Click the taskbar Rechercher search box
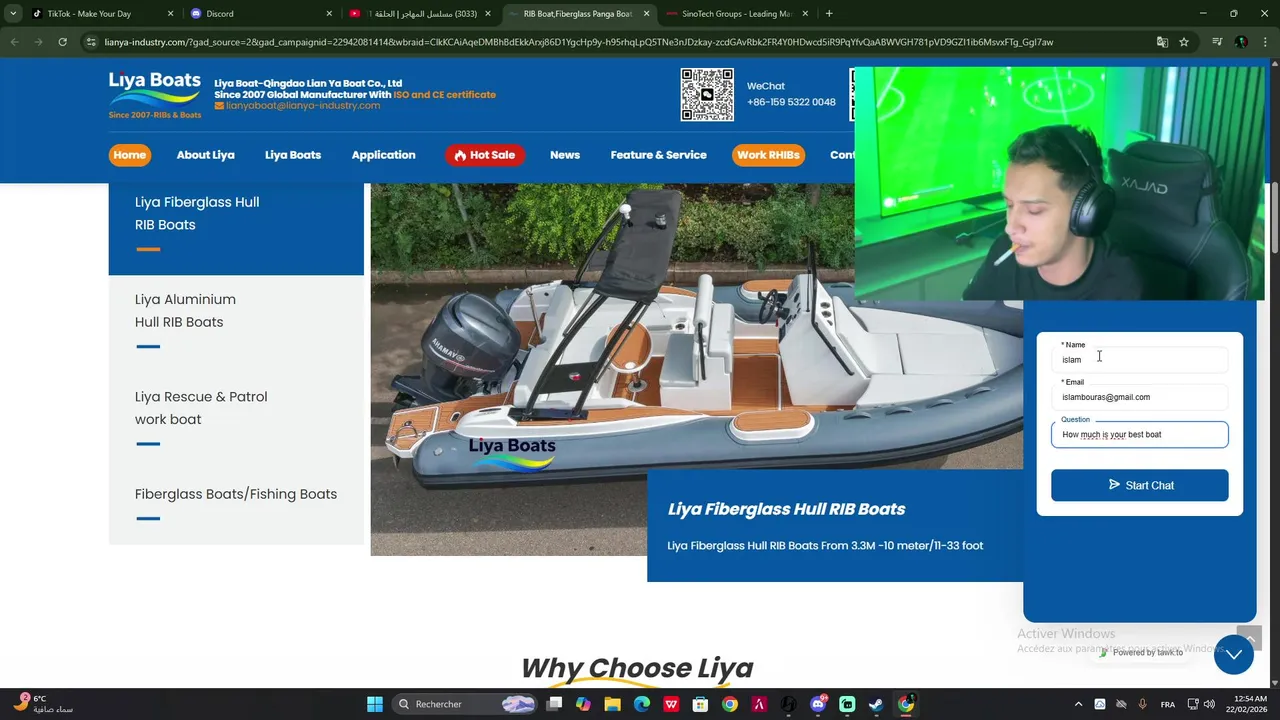Viewport: 1280px width, 720px height. tap(465, 704)
